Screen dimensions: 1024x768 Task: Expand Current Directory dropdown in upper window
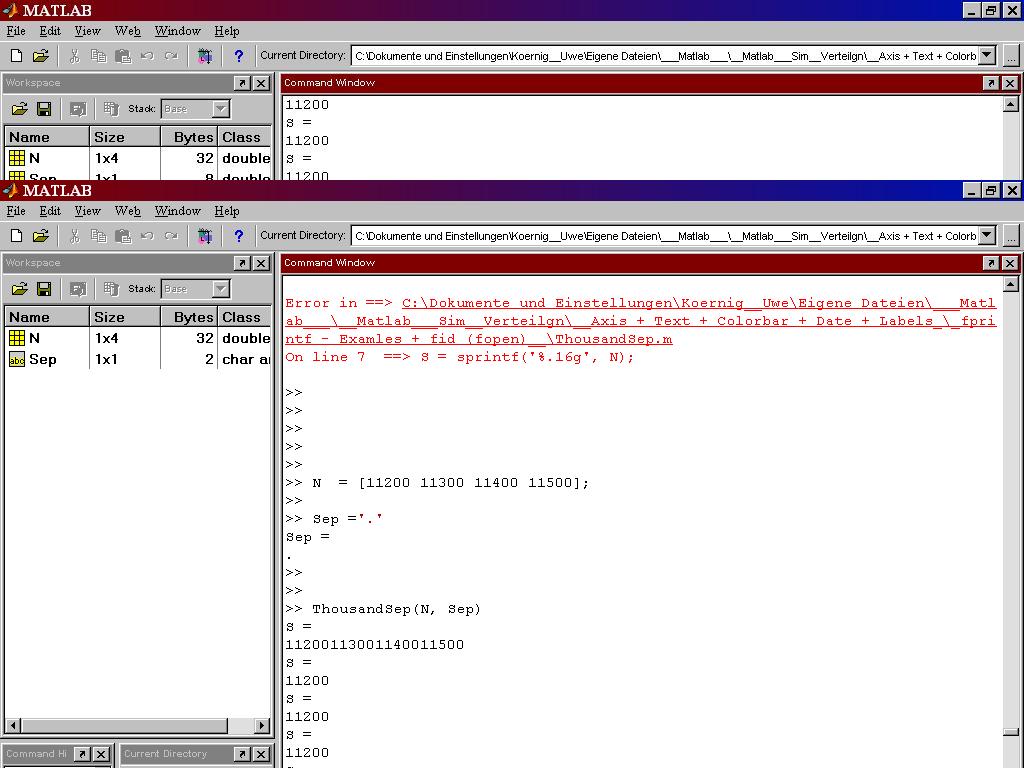[x=987, y=56]
